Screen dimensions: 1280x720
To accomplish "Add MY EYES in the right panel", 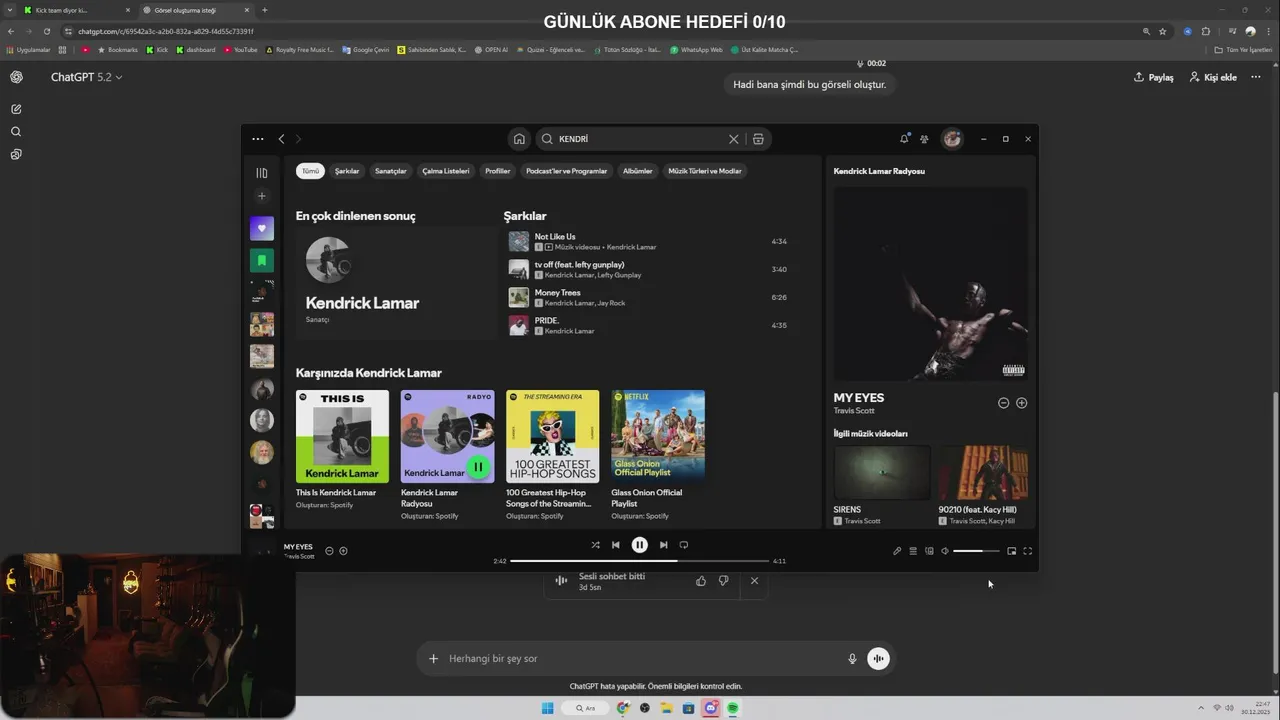I will [x=1021, y=403].
